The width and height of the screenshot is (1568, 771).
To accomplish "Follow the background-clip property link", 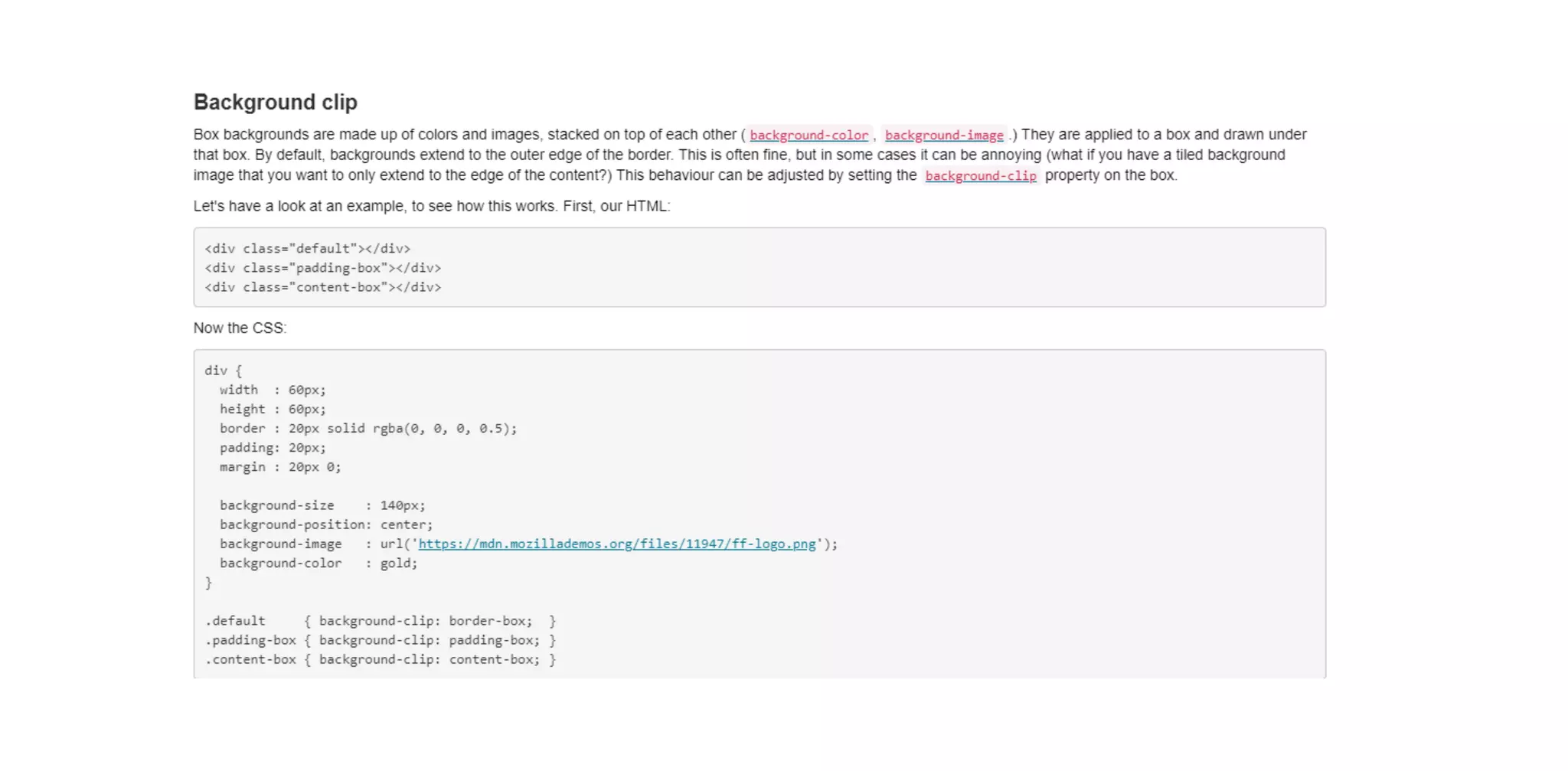I will click(x=981, y=176).
